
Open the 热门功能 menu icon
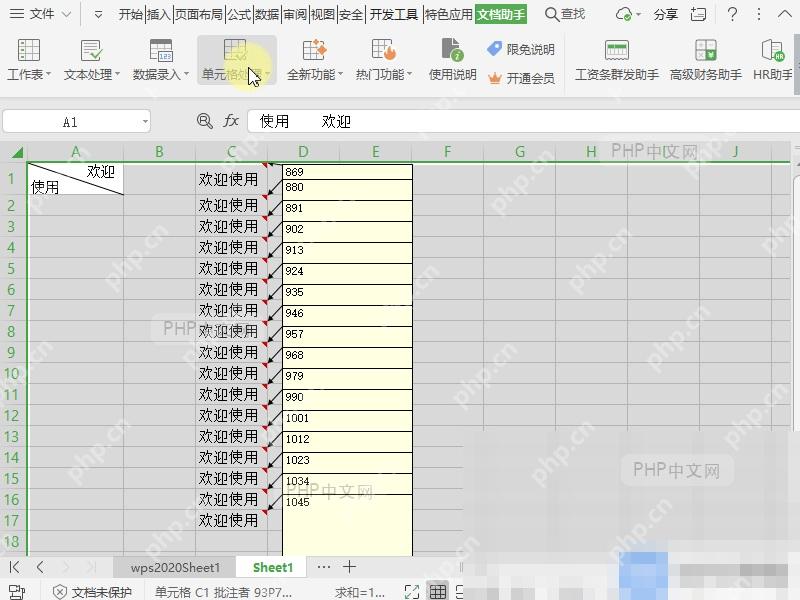point(384,51)
